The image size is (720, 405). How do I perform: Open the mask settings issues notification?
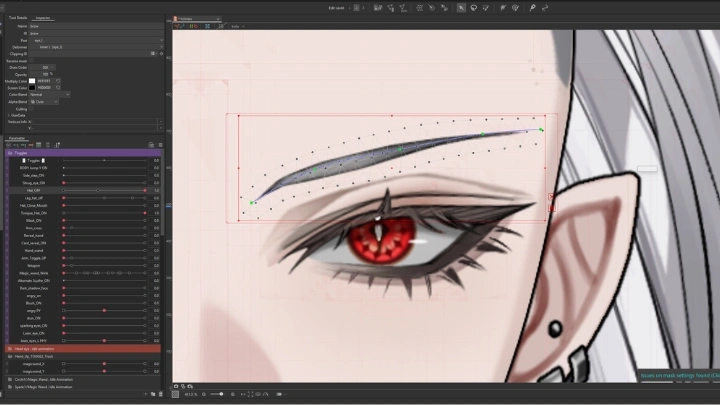(679, 376)
